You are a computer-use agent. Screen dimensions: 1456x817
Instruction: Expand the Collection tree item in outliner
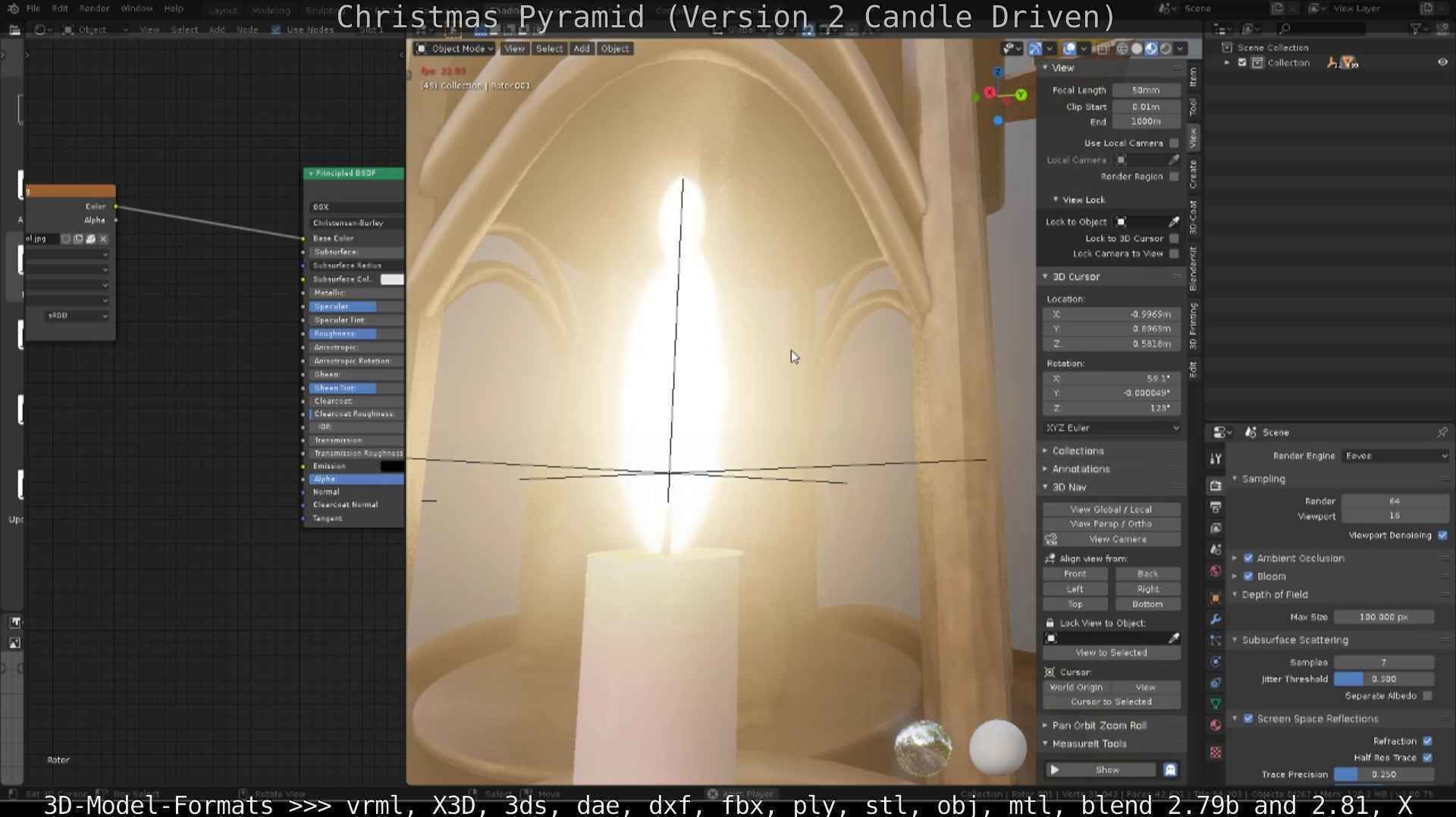[1227, 63]
